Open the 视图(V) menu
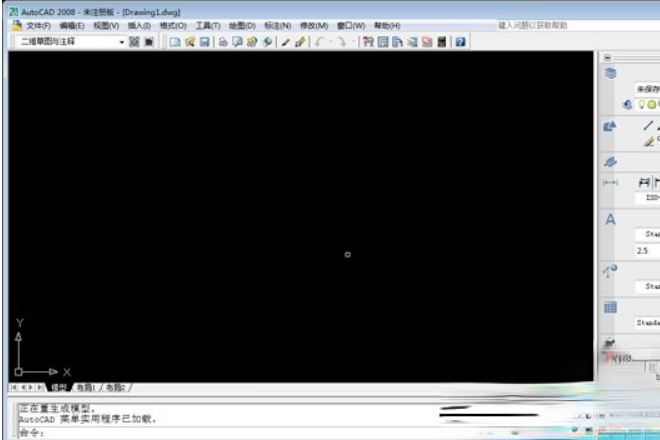Viewport: 660px width, 440px height. 106,26
